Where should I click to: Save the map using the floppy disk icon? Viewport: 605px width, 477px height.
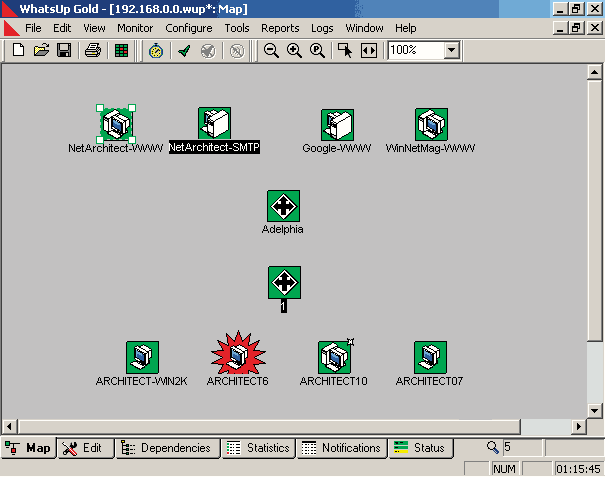coord(63,50)
